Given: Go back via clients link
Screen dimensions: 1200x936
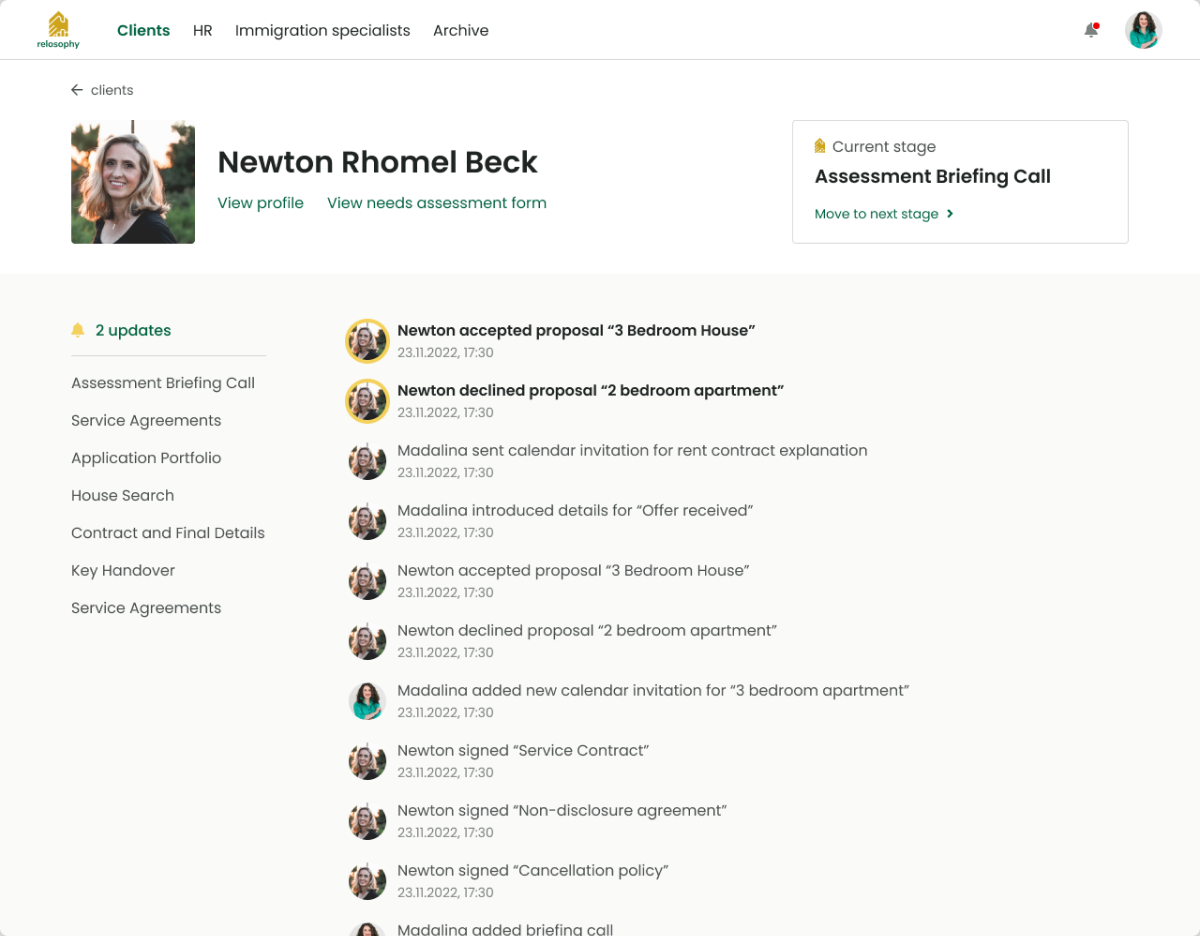Looking at the screenshot, I should 112,90.
